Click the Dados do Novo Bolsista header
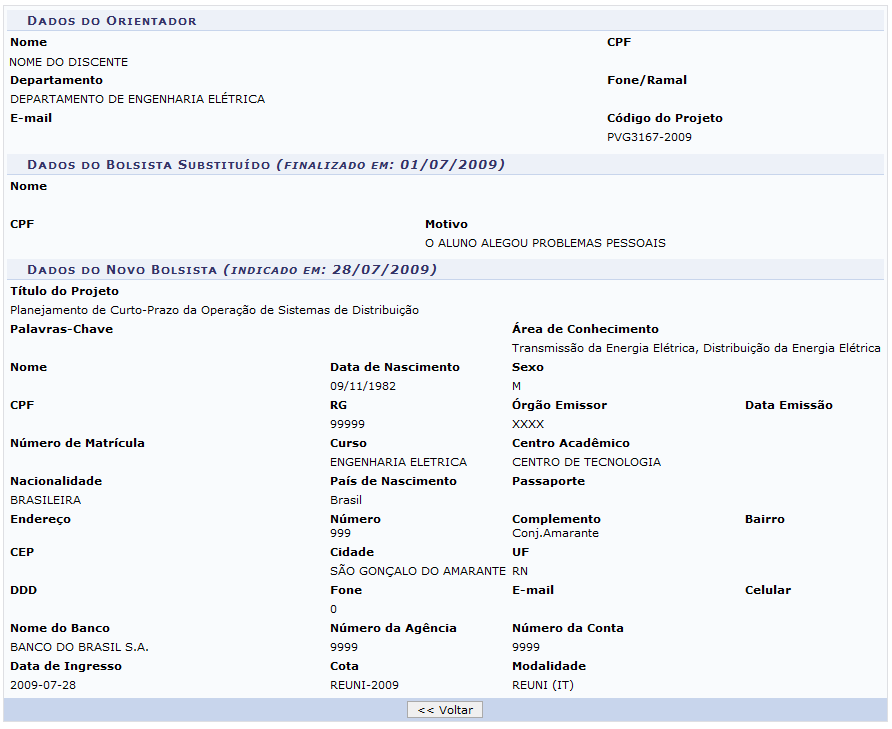Screen dimensions: 892x729 [231, 270]
